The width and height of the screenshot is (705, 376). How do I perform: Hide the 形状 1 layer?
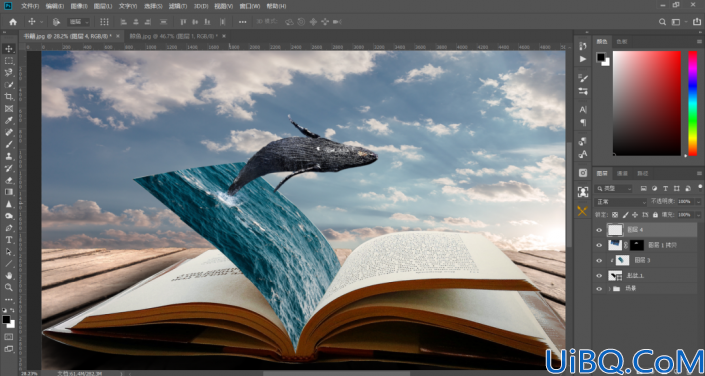pos(599,276)
